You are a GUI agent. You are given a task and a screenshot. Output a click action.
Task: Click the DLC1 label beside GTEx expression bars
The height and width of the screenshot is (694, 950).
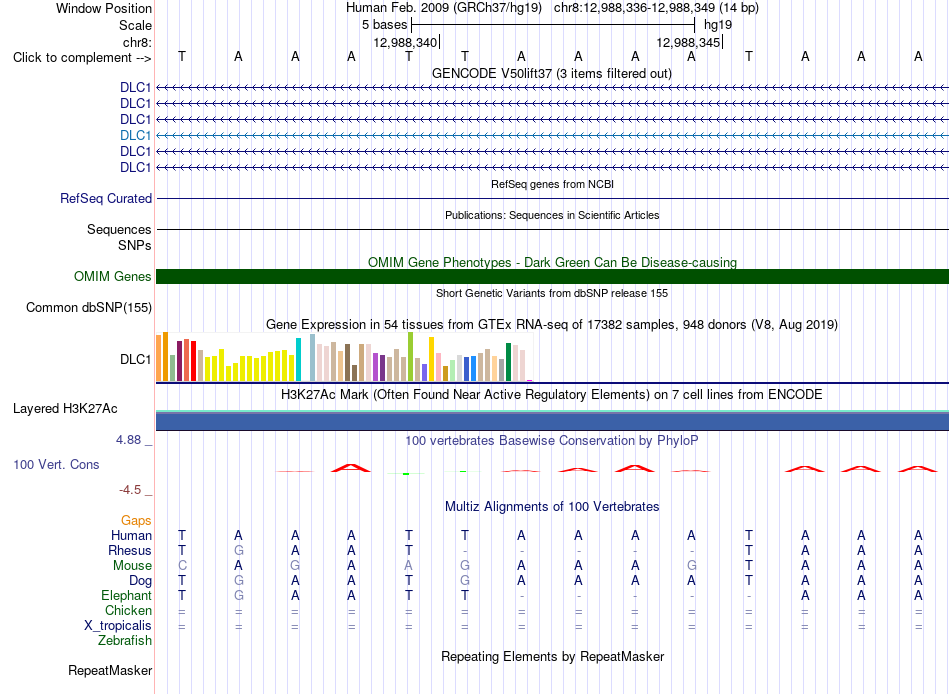[x=136, y=359]
